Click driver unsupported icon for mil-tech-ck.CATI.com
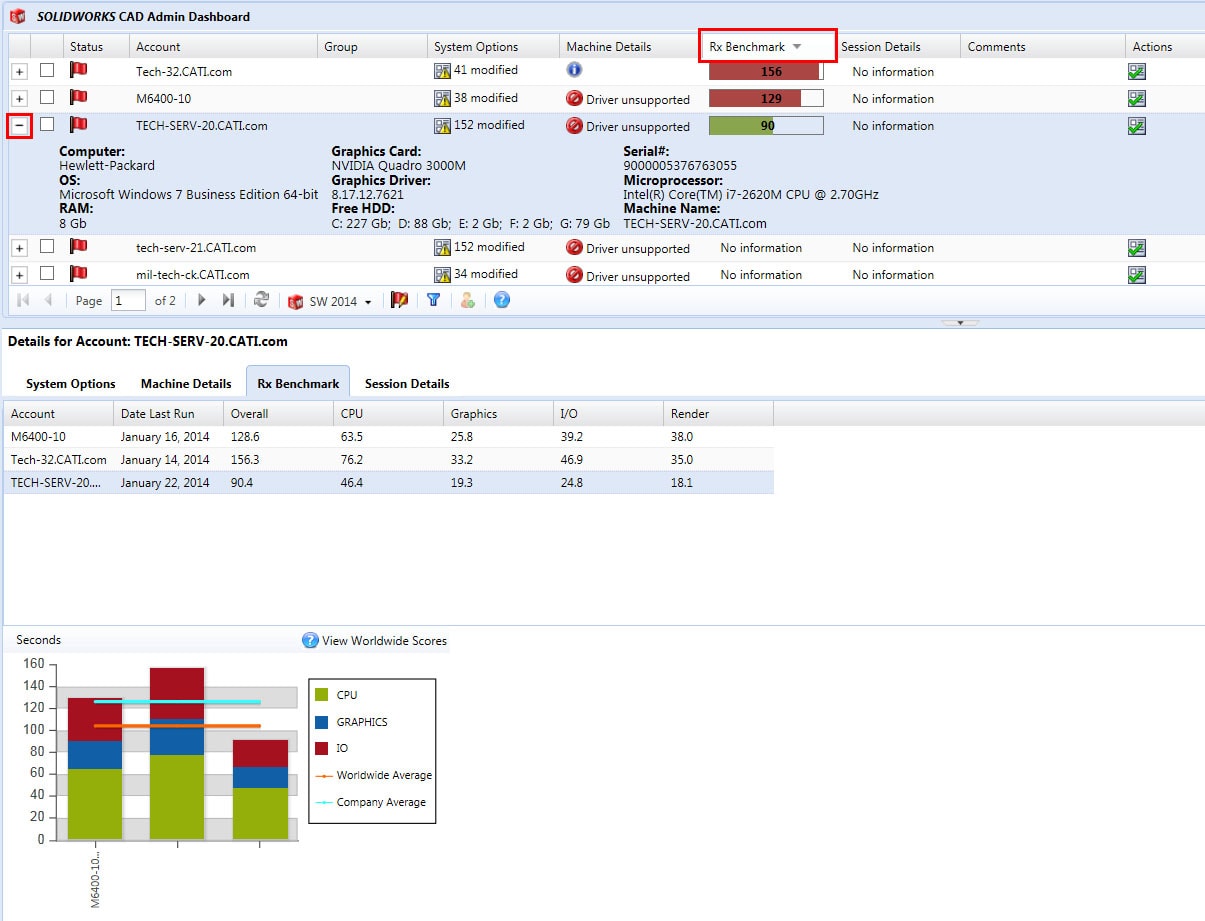This screenshot has height=921, width=1205. tap(574, 274)
